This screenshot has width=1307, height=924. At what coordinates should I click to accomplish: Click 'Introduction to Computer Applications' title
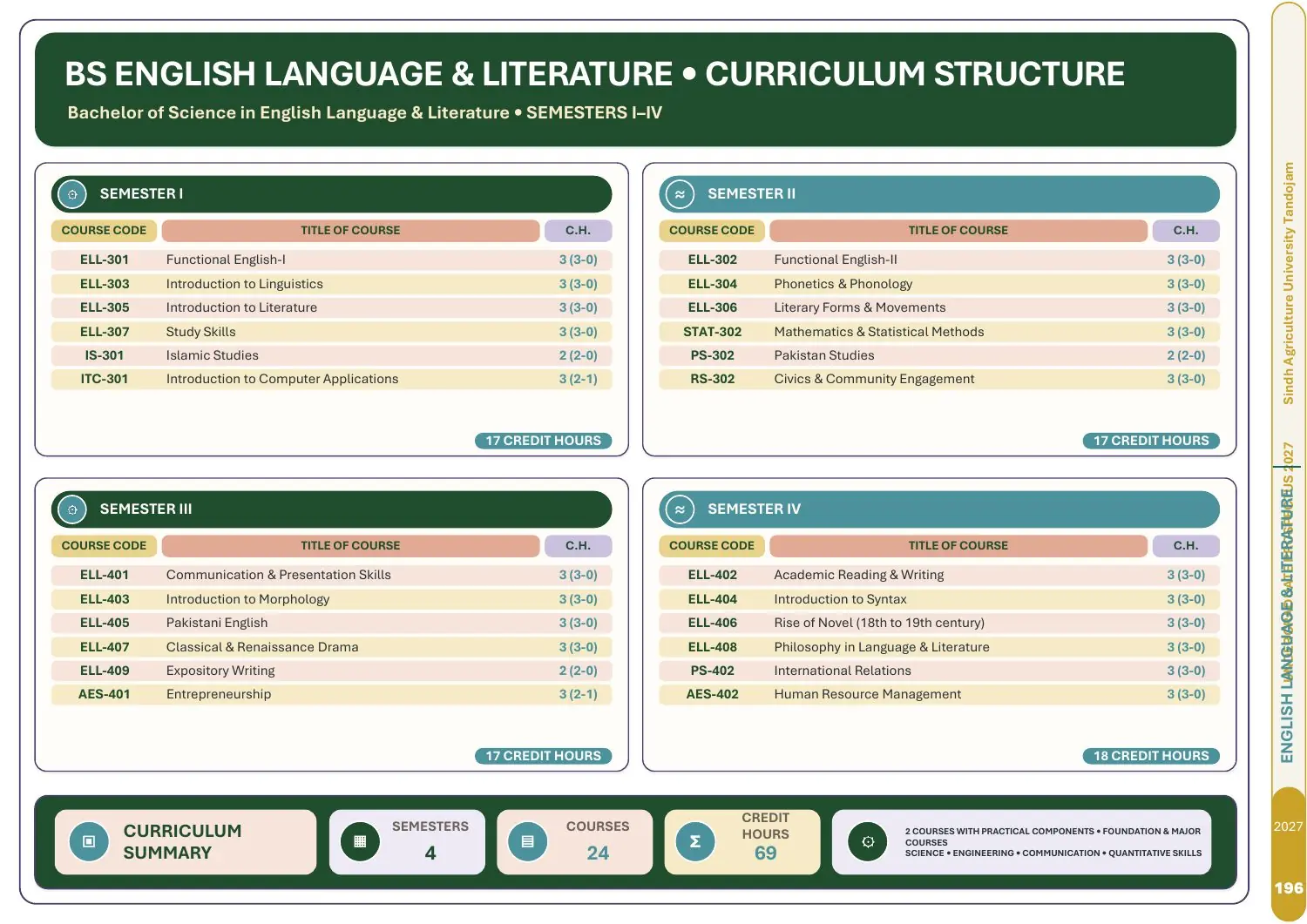[x=281, y=379]
